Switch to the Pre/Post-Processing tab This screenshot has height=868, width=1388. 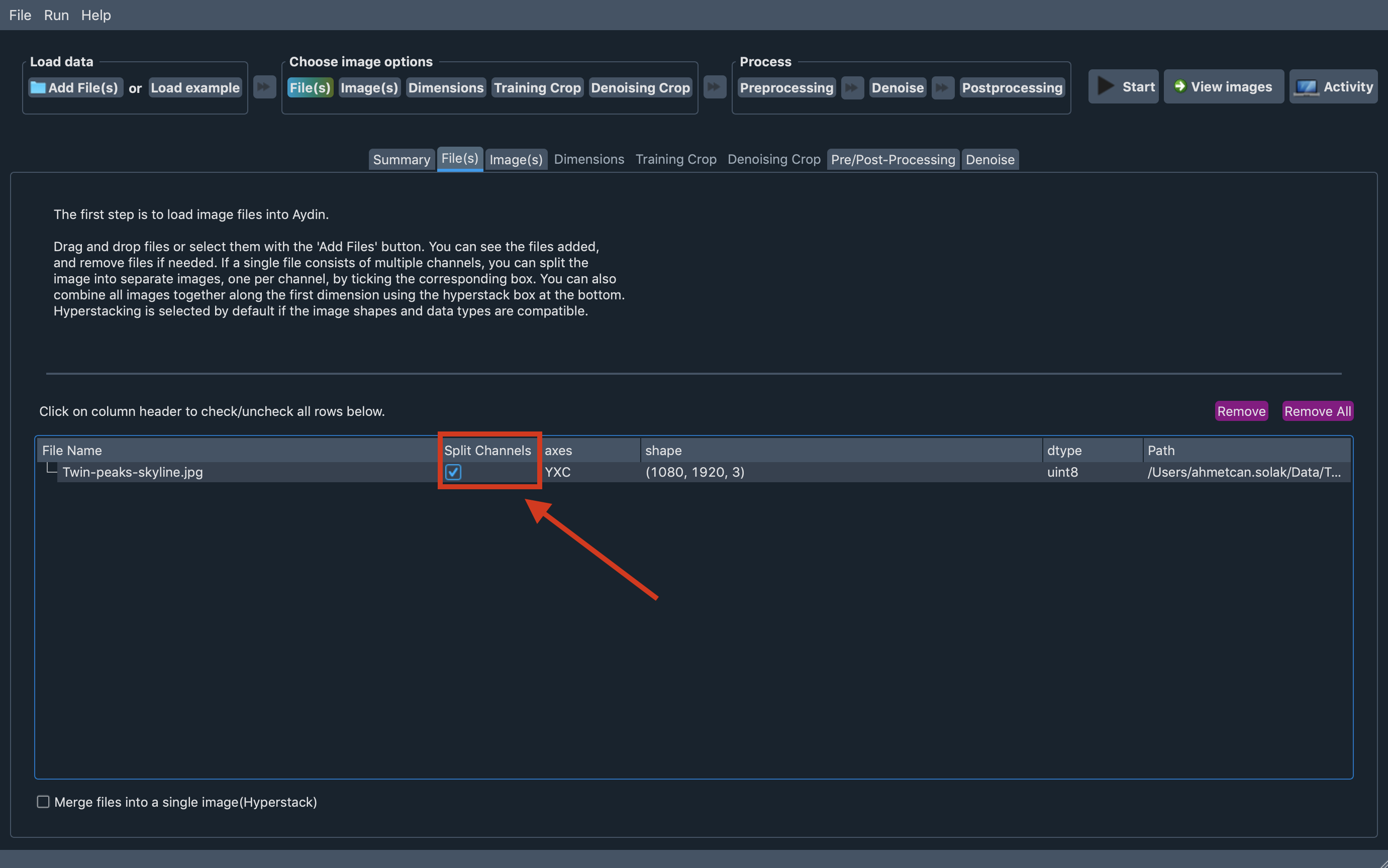[893, 160]
